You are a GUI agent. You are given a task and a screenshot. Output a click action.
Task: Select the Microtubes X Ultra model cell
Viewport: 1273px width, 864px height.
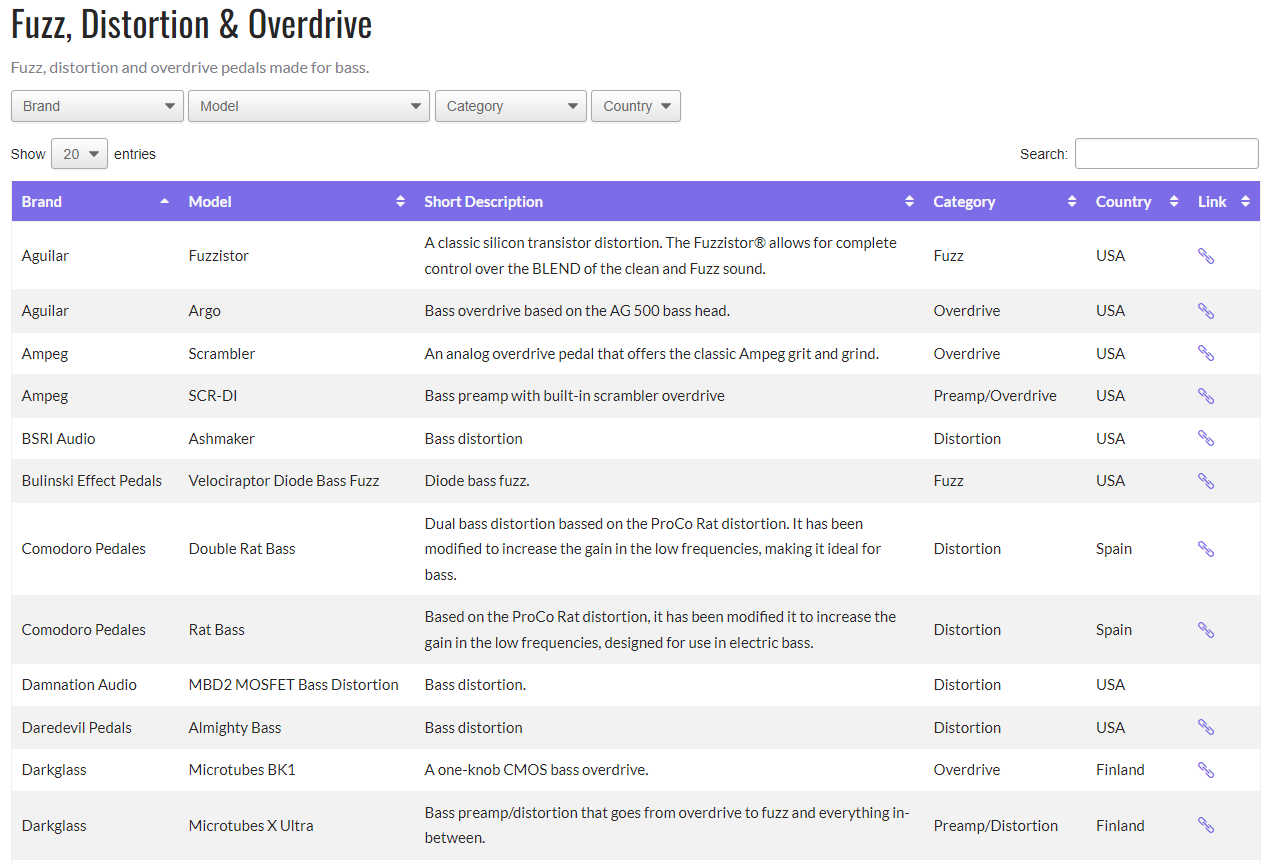tap(251, 826)
